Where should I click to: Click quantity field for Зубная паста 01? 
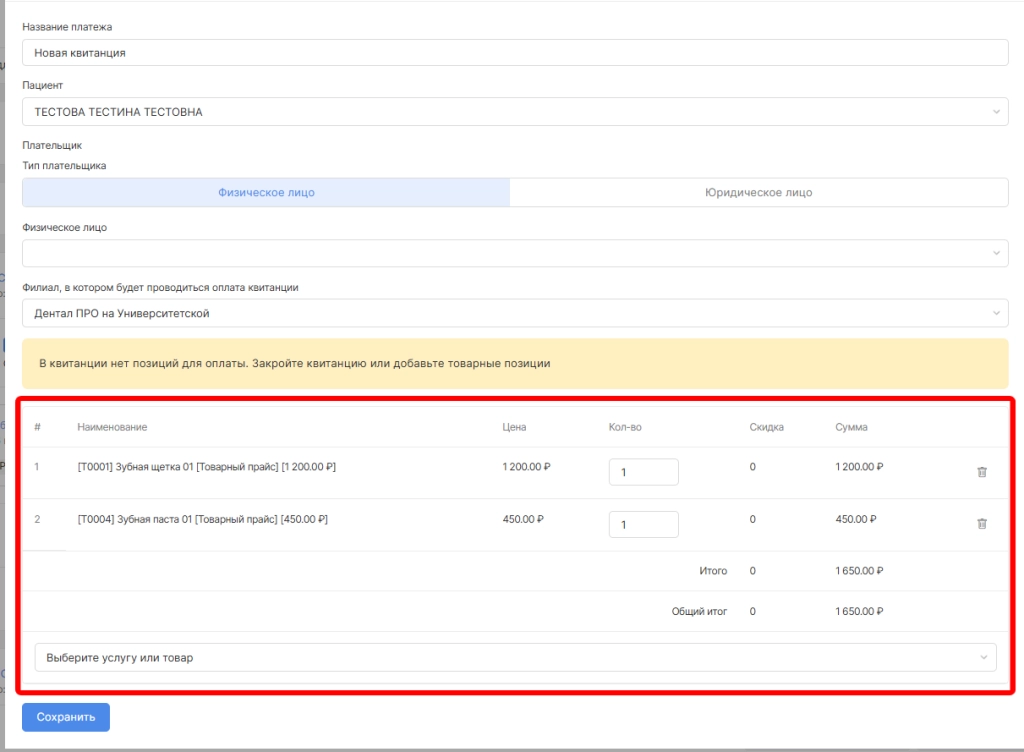pos(643,524)
